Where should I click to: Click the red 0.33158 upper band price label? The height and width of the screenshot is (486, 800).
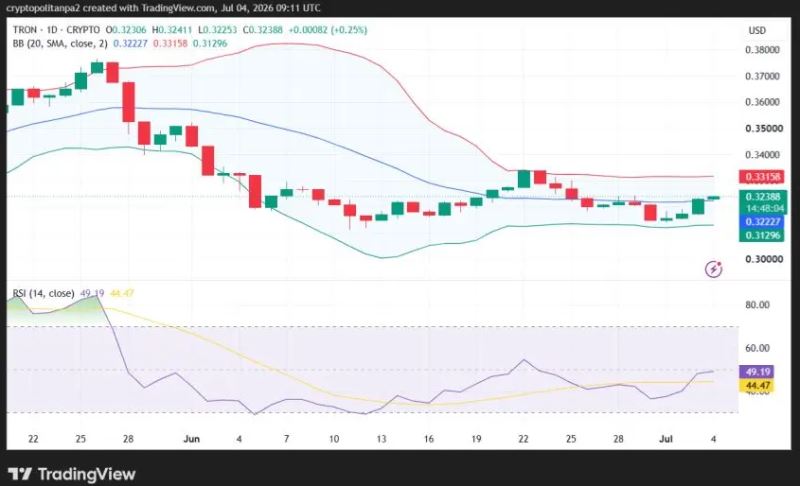point(762,177)
